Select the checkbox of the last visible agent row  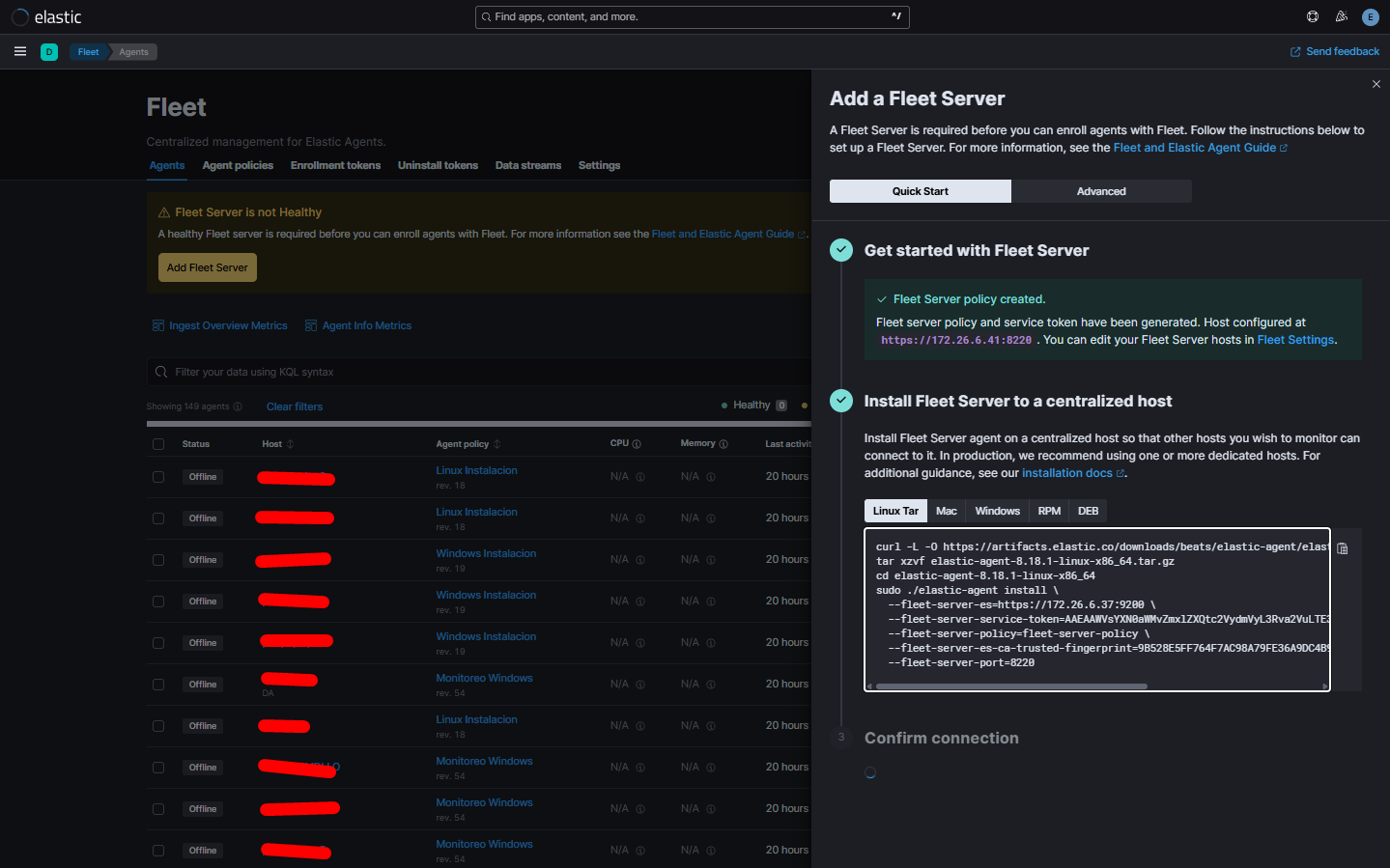point(158,851)
